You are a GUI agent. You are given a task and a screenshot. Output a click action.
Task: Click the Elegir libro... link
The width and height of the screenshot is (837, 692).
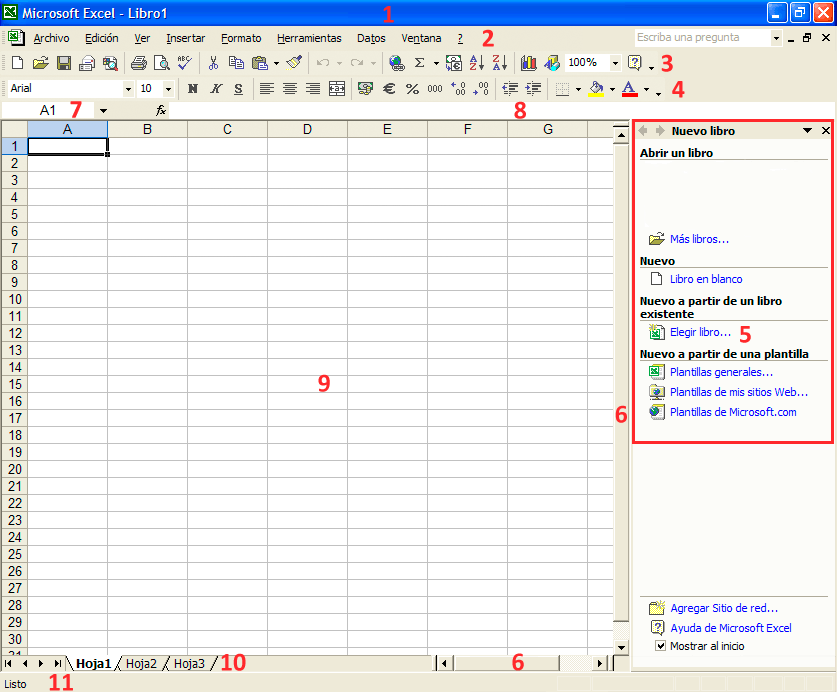point(700,332)
